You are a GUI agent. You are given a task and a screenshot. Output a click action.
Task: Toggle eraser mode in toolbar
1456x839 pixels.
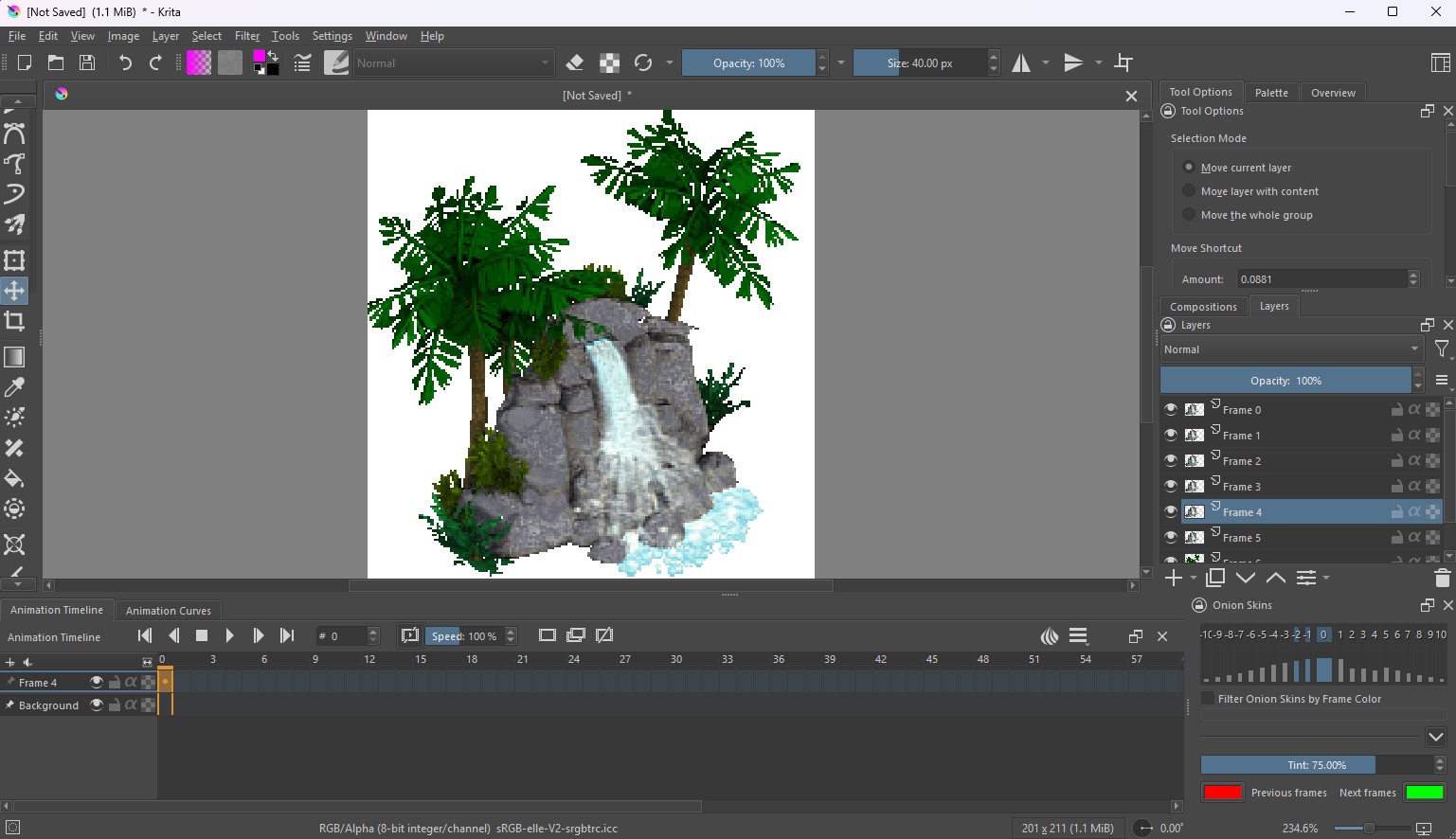coord(574,63)
